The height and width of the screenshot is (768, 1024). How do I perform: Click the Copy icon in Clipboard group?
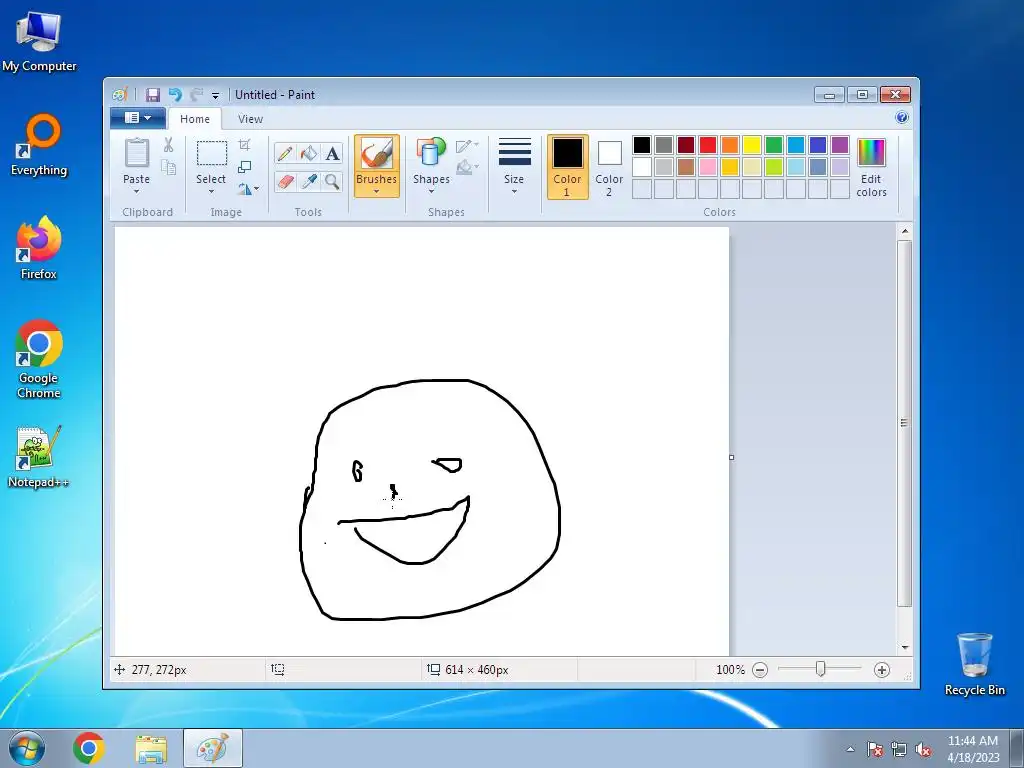(x=168, y=168)
